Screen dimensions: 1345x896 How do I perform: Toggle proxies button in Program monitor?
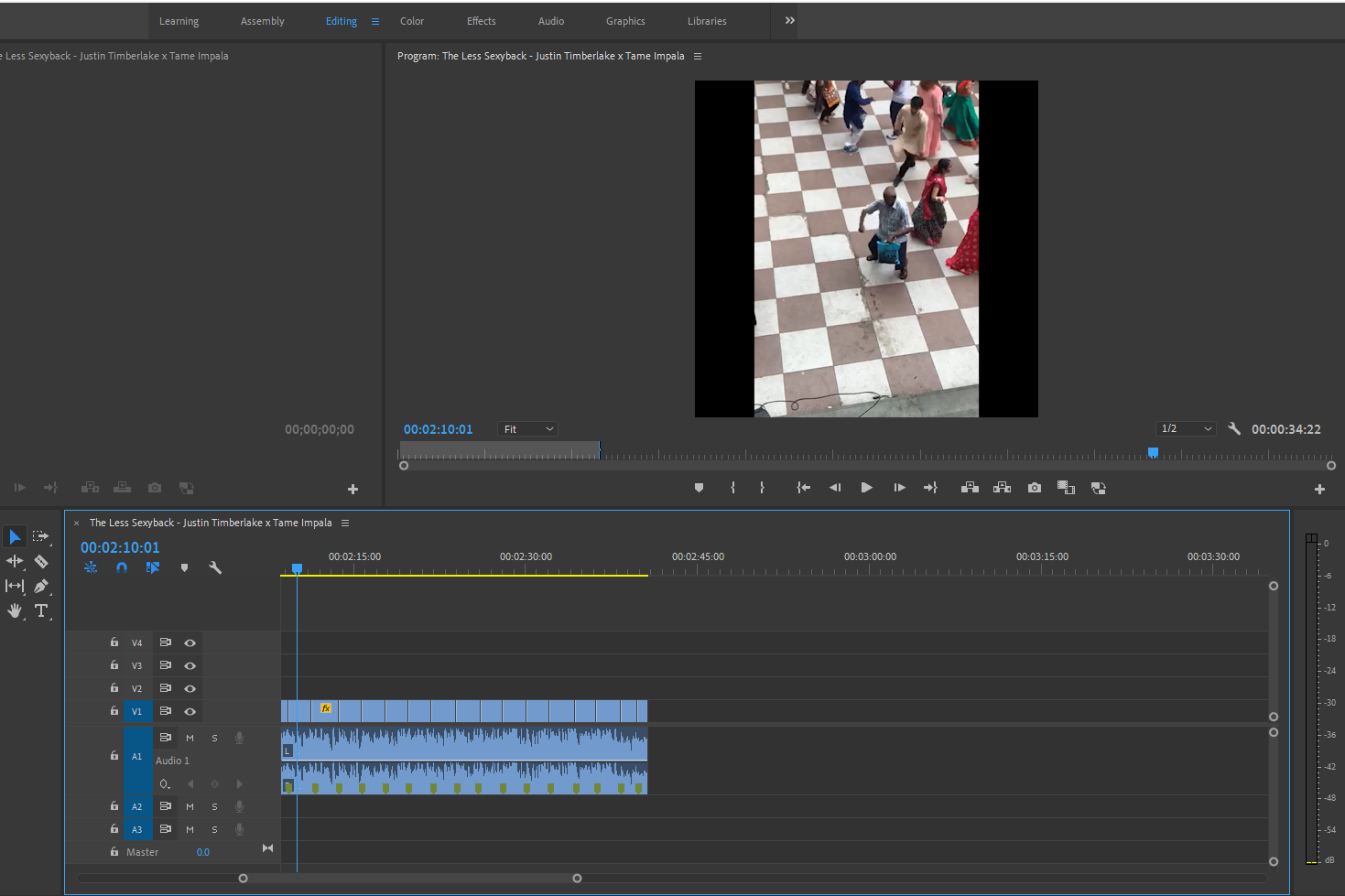pyautogui.click(x=1099, y=488)
